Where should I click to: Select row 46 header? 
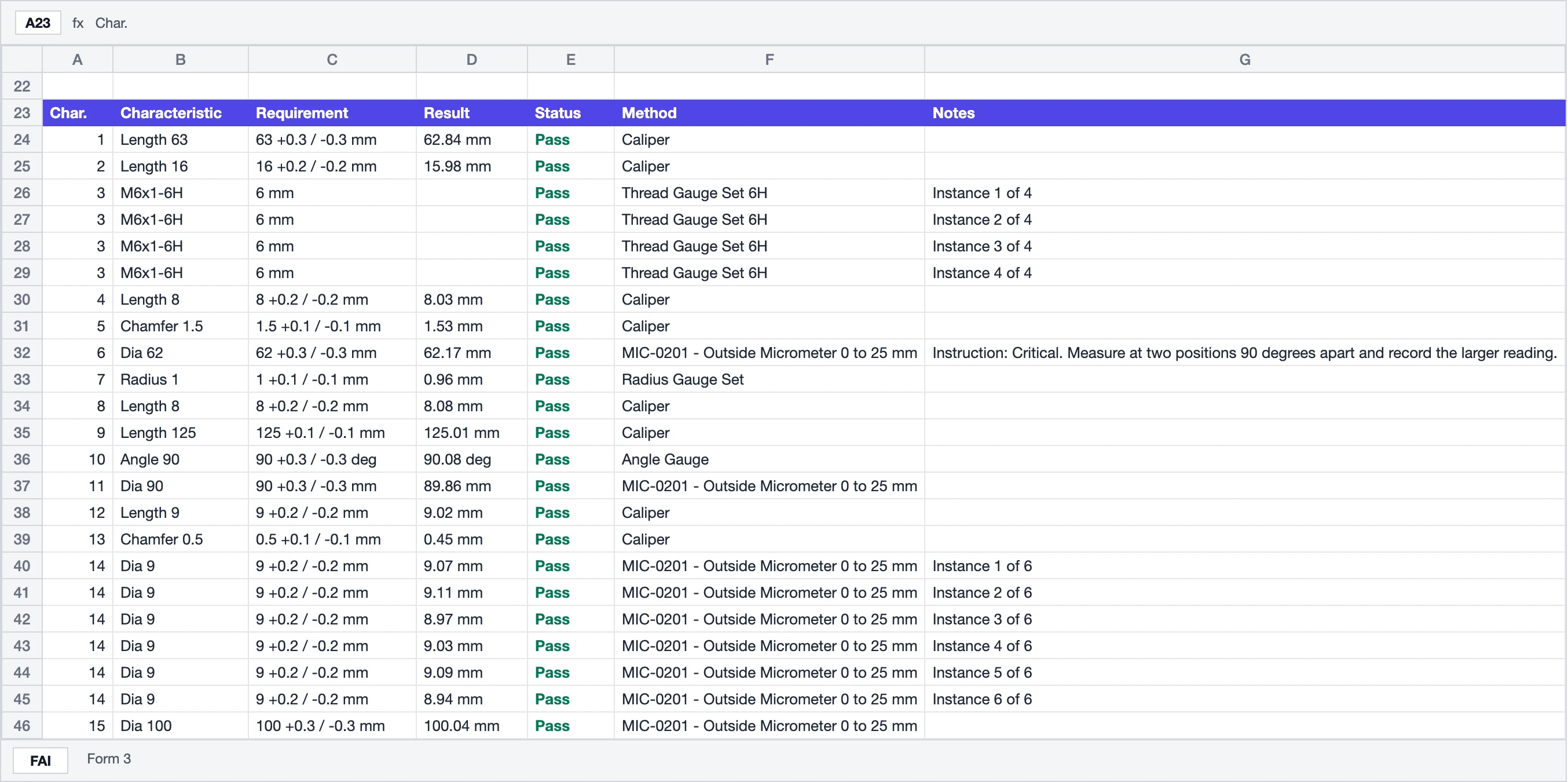22,725
